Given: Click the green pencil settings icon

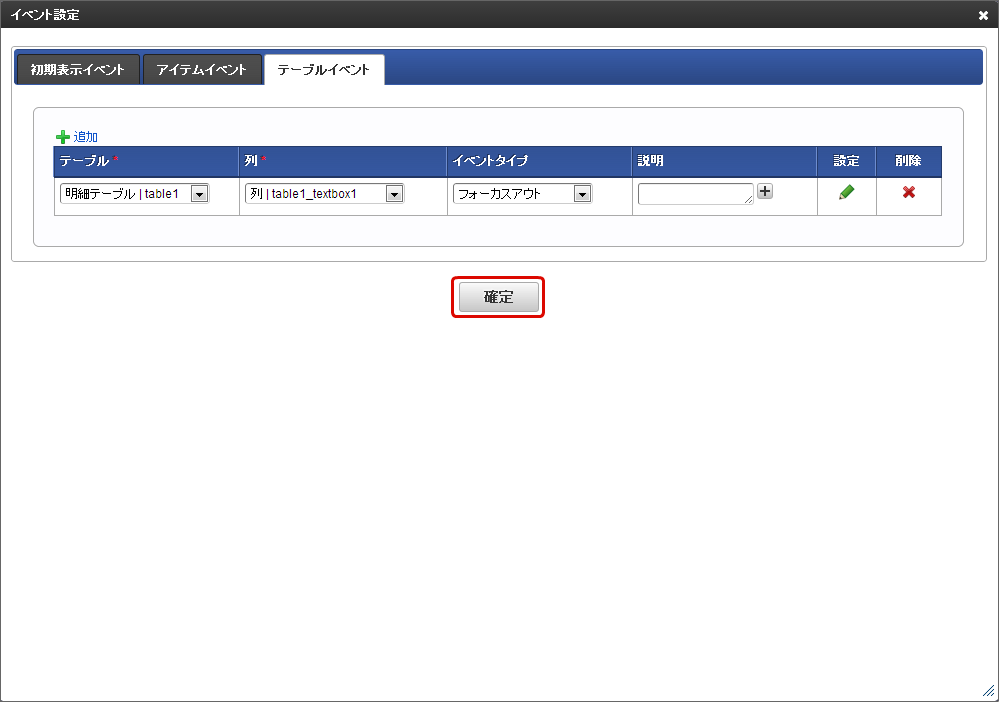Looking at the screenshot, I should [x=846, y=192].
